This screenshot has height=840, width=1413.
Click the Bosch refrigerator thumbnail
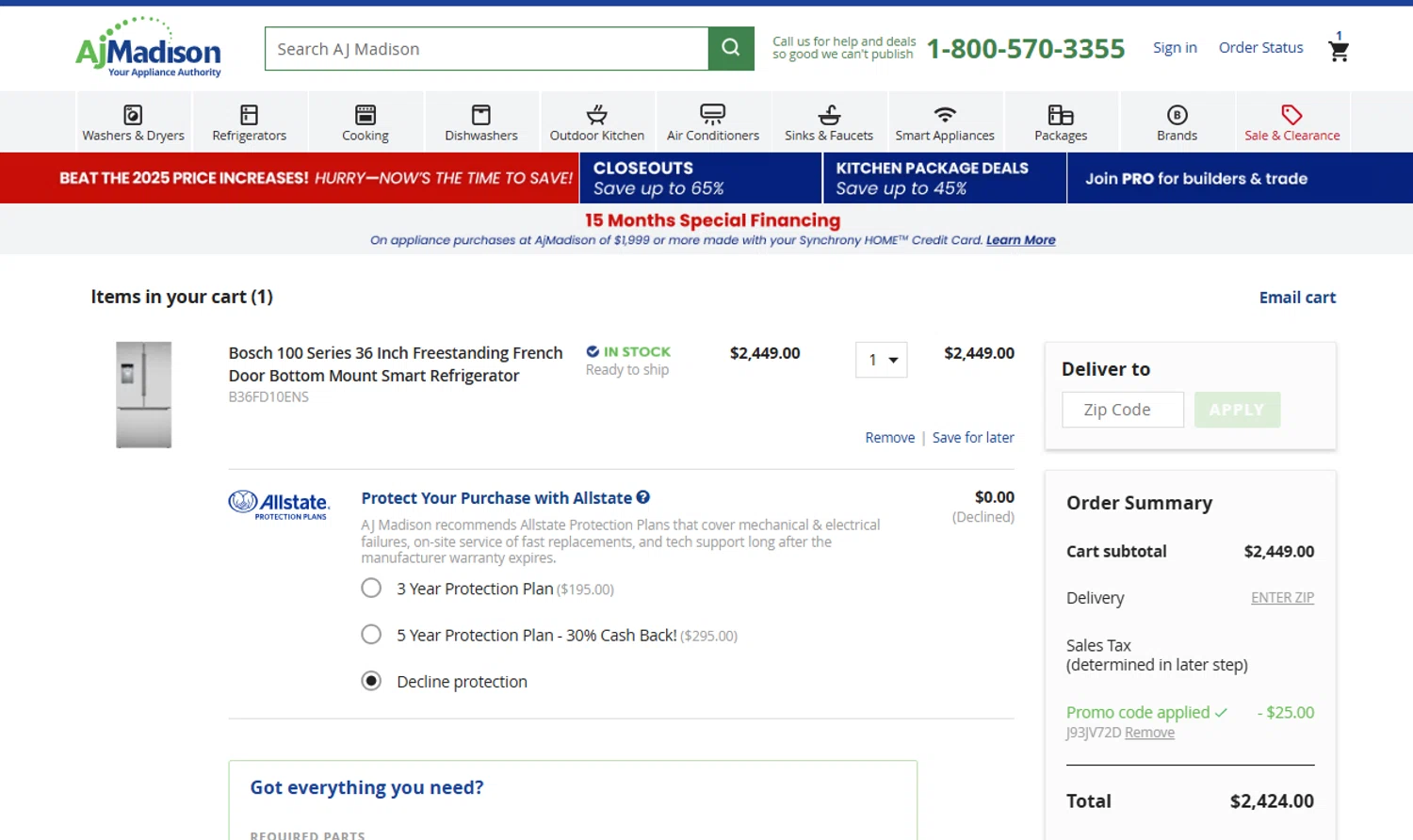(x=144, y=395)
